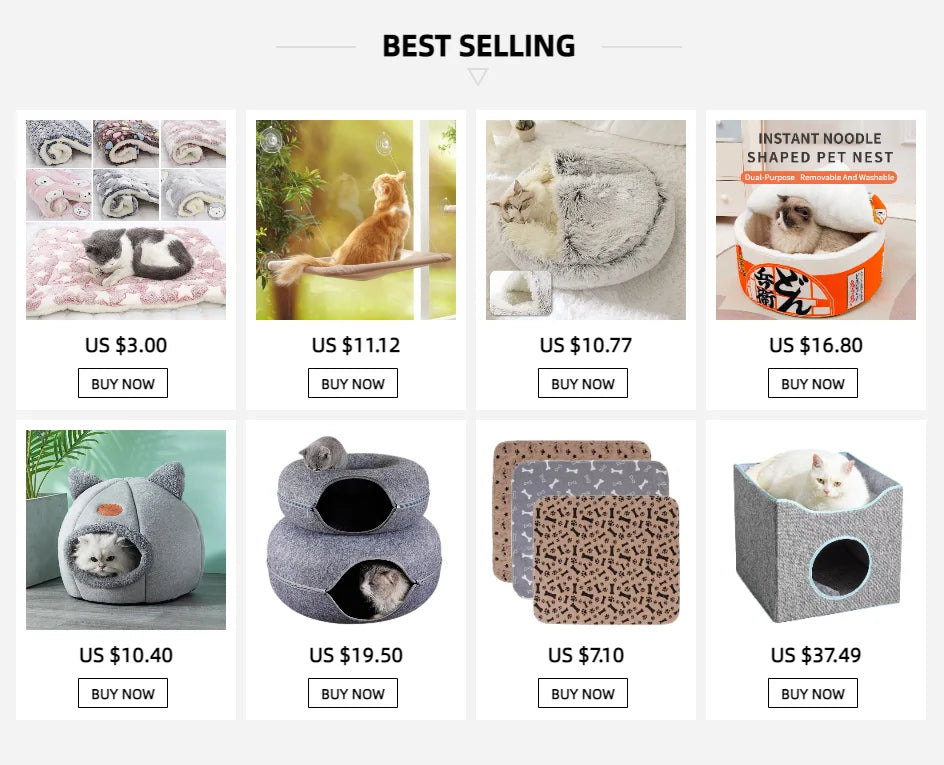The width and height of the screenshot is (944, 765).
Task: Open the grey cube cat house photo
Action: 816,530
